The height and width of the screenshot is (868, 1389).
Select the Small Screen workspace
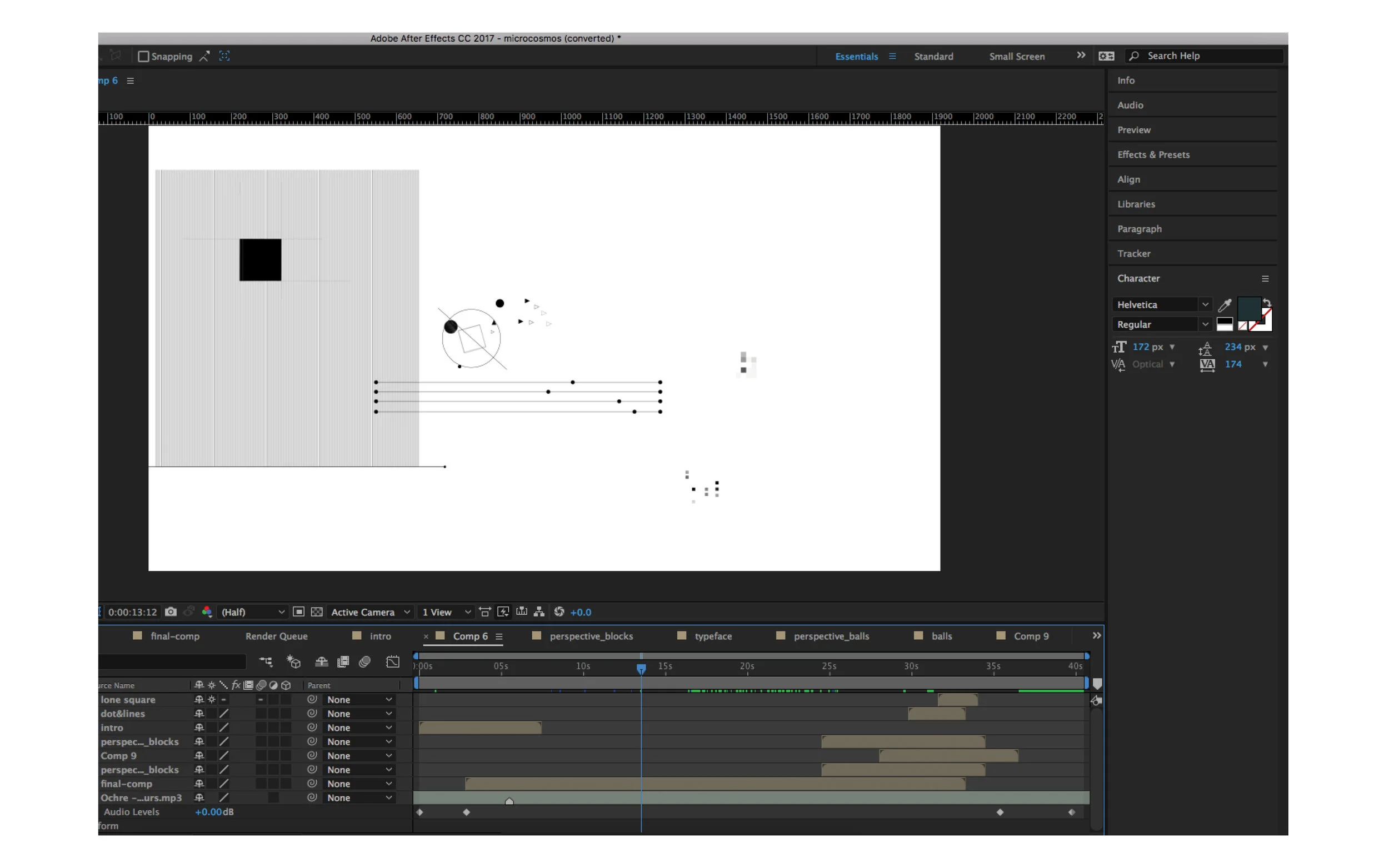tap(1017, 56)
